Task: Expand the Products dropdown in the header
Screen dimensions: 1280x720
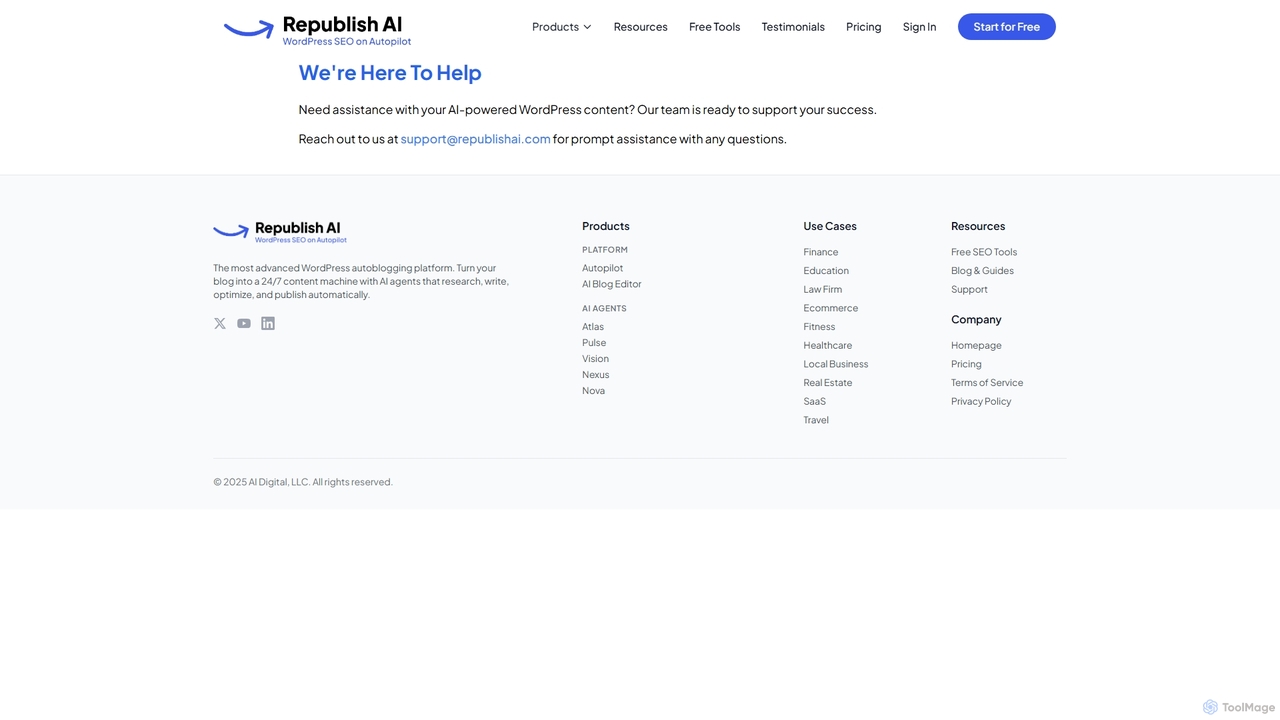Action: [562, 27]
